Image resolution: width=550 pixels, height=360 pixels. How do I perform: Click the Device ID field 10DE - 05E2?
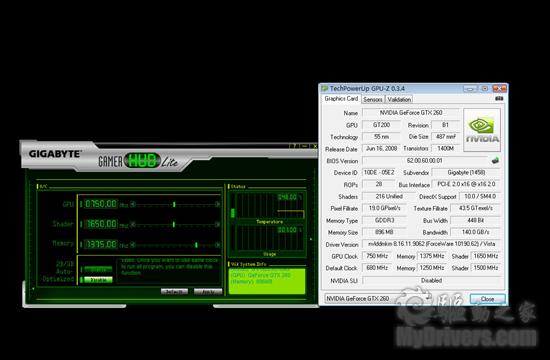pos(379,173)
